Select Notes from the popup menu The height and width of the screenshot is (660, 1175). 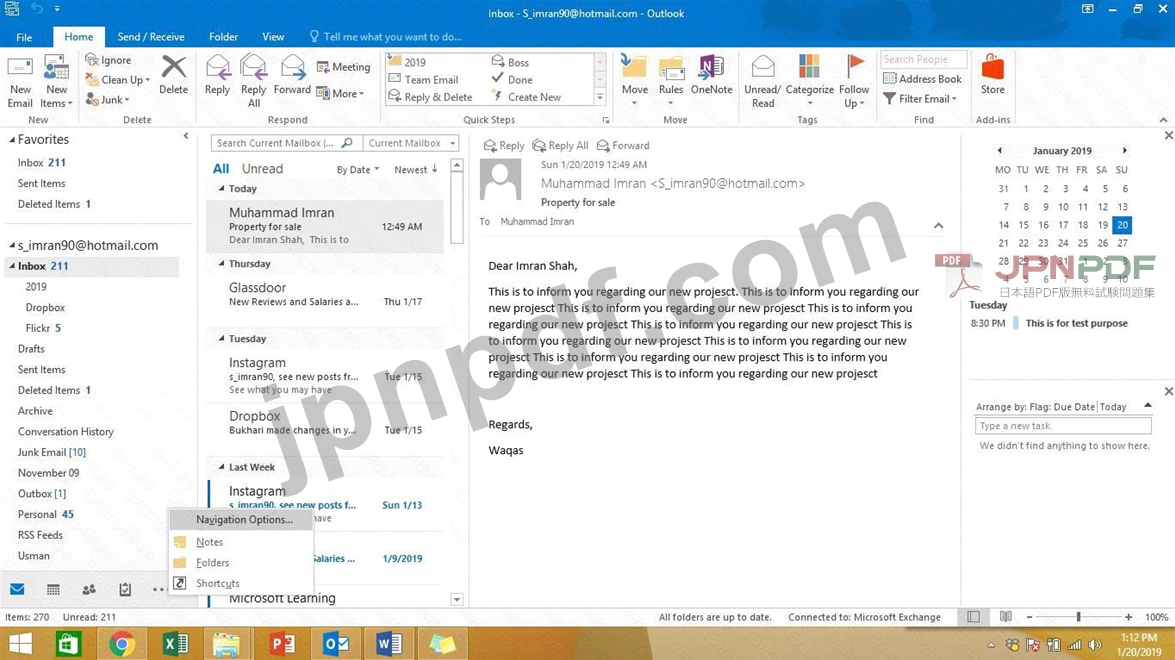[209, 542]
